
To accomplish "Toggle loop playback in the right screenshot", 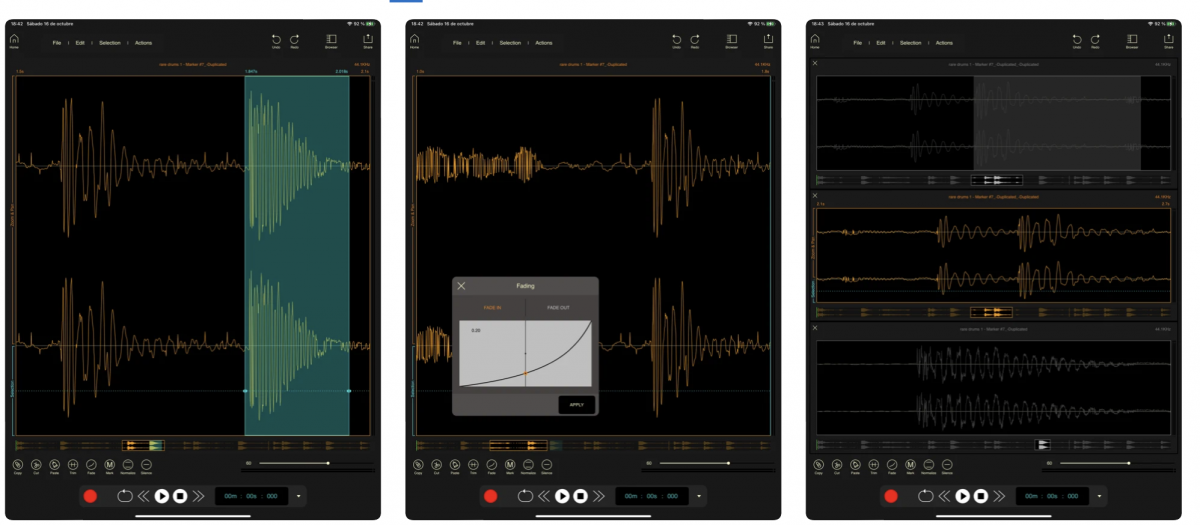I will [925, 496].
